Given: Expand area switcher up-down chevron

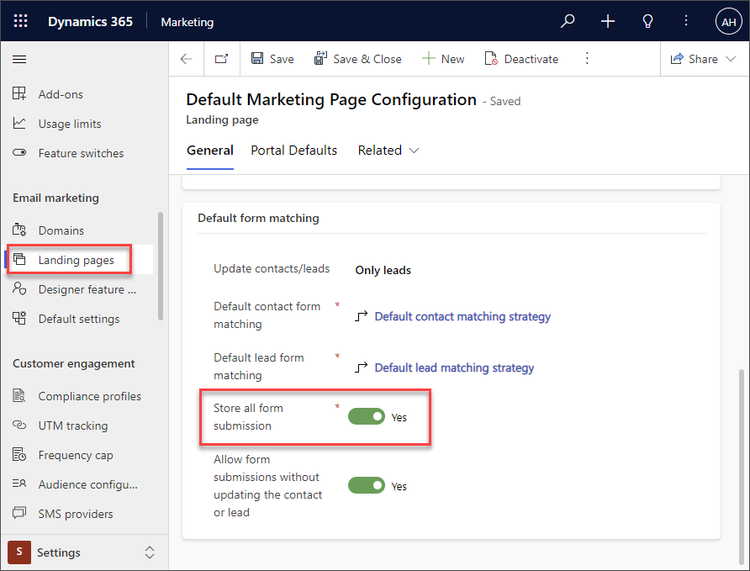Looking at the screenshot, I should click(x=150, y=552).
